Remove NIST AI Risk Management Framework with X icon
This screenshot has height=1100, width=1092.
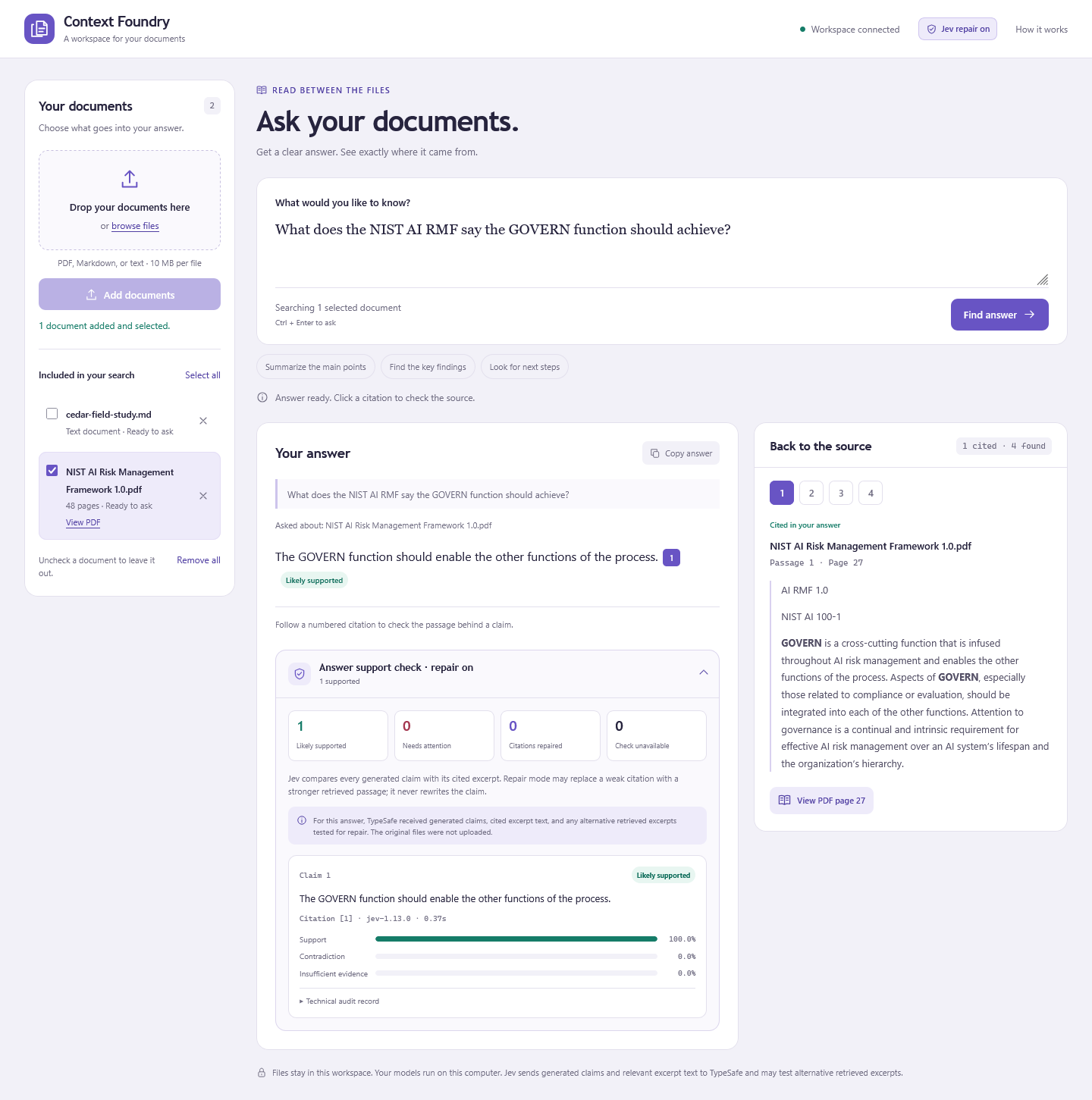(x=203, y=496)
